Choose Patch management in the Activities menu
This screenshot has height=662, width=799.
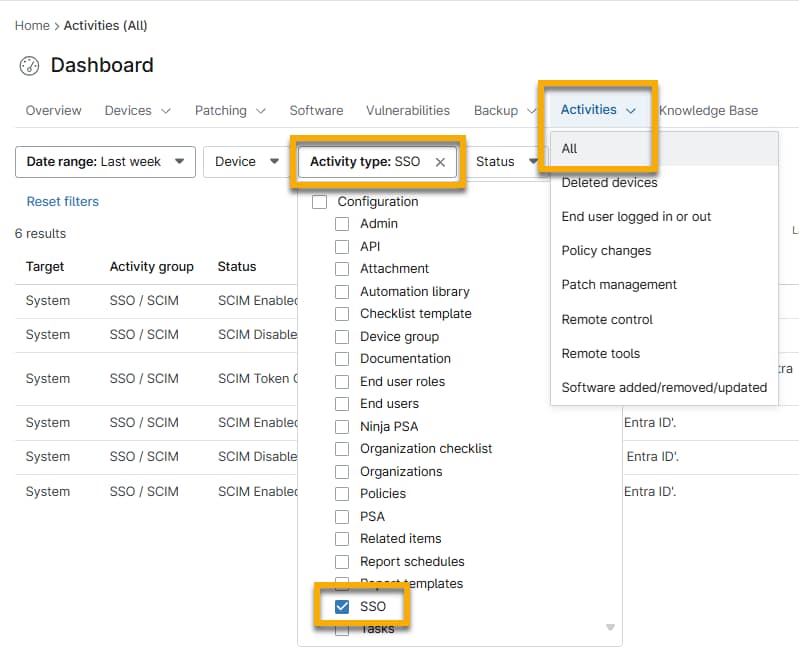(619, 285)
